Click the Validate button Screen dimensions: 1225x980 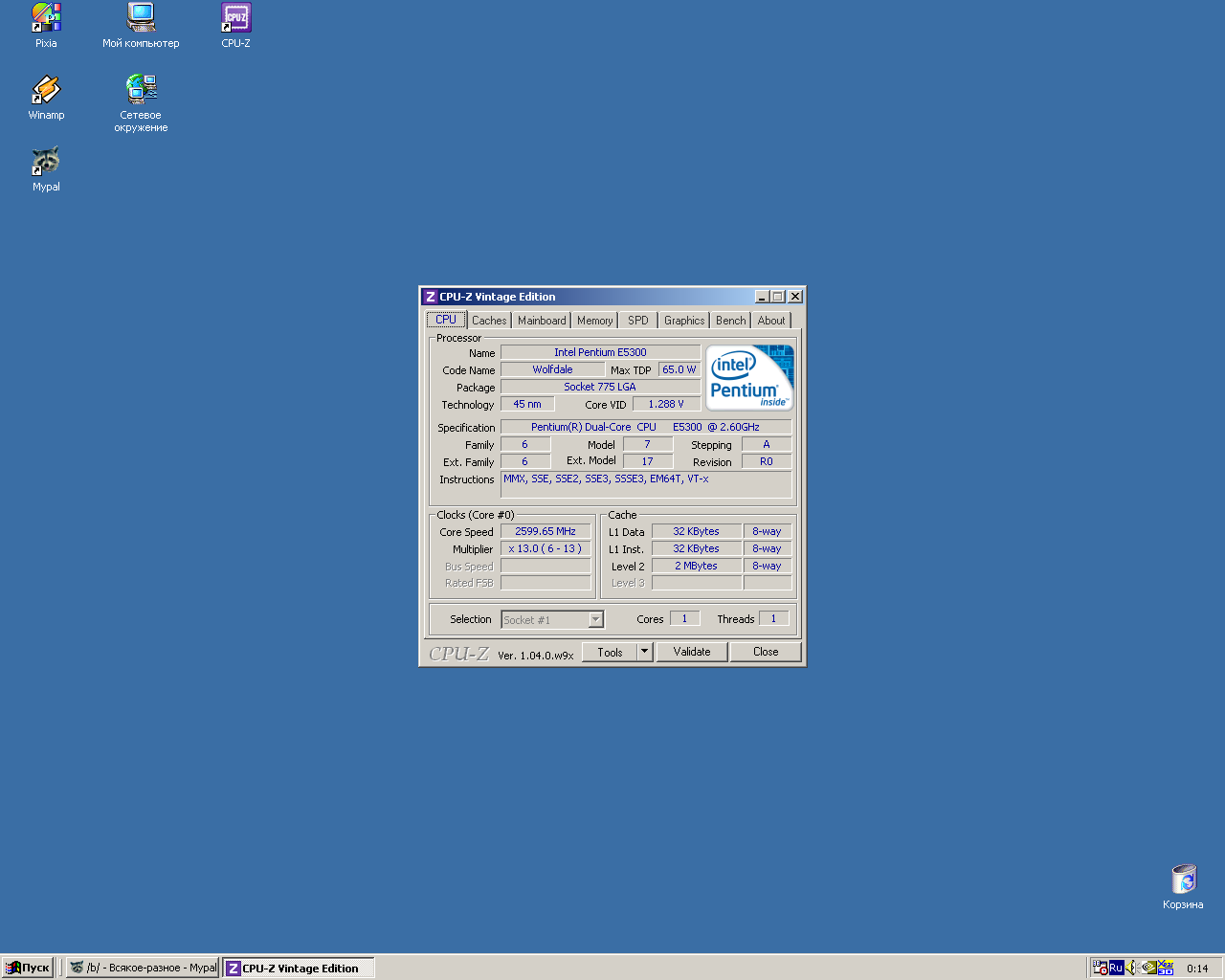pyautogui.click(x=691, y=652)
